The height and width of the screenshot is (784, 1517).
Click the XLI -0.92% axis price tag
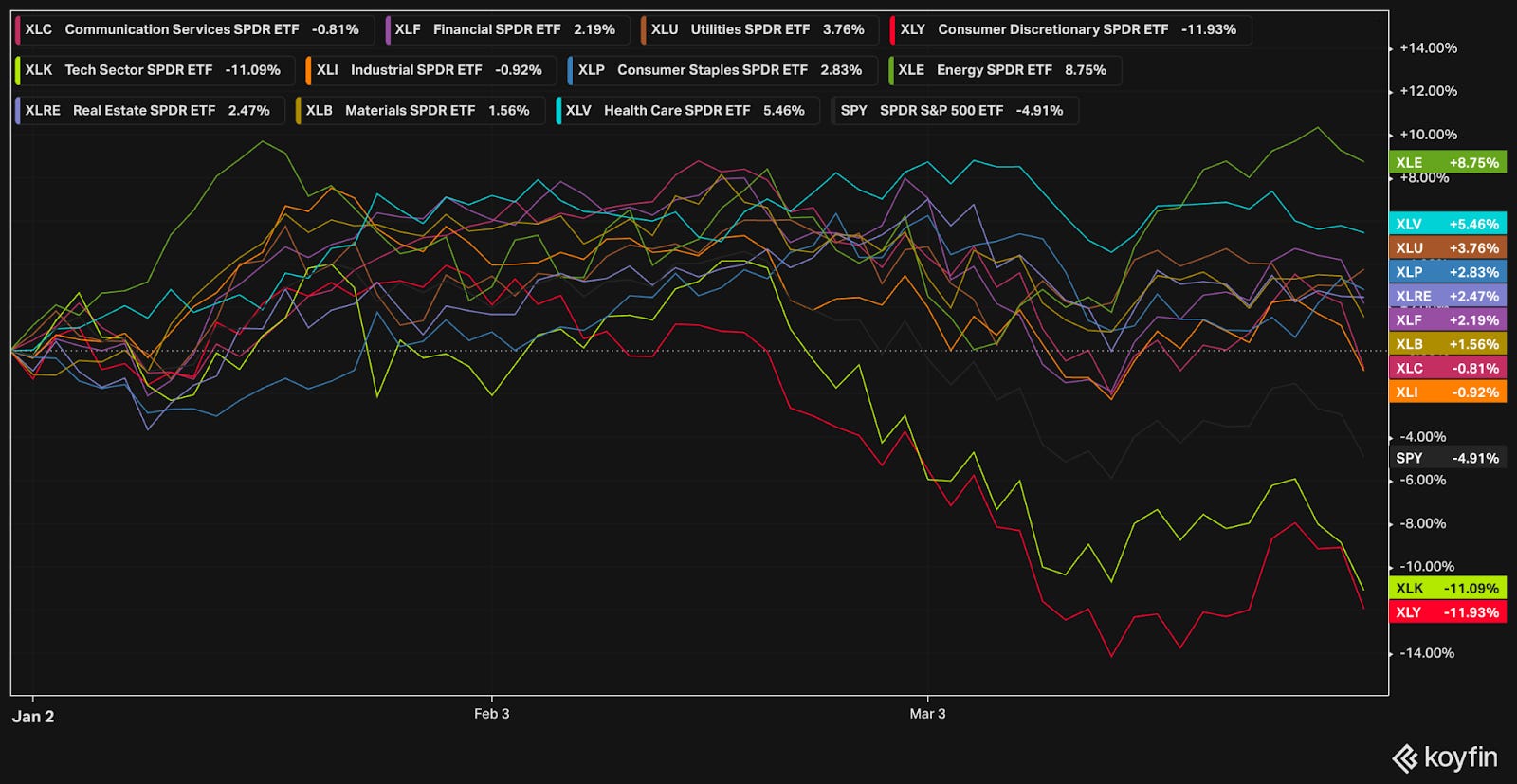pyautogui.click(x=1448, y=392)
